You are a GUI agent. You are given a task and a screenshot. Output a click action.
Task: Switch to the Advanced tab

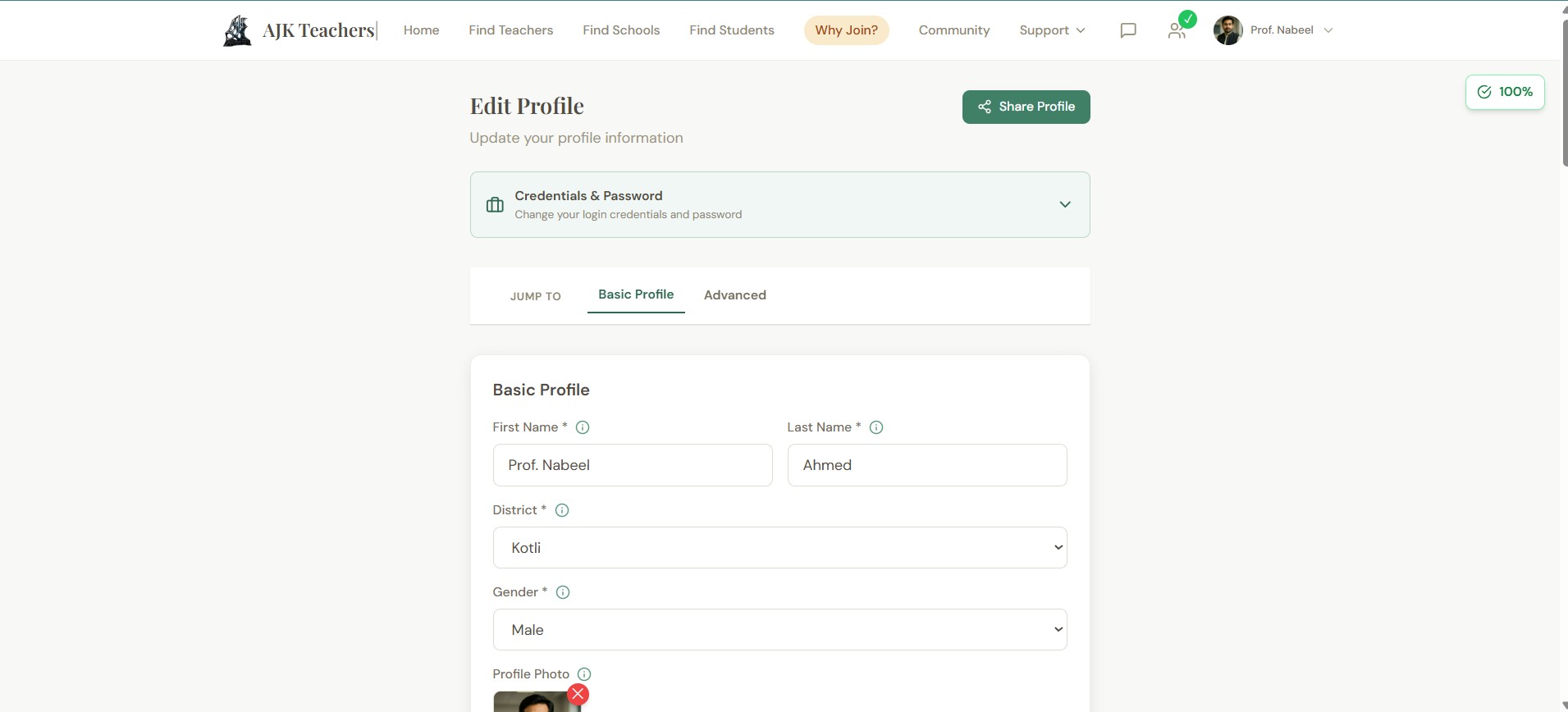[734, 295]
